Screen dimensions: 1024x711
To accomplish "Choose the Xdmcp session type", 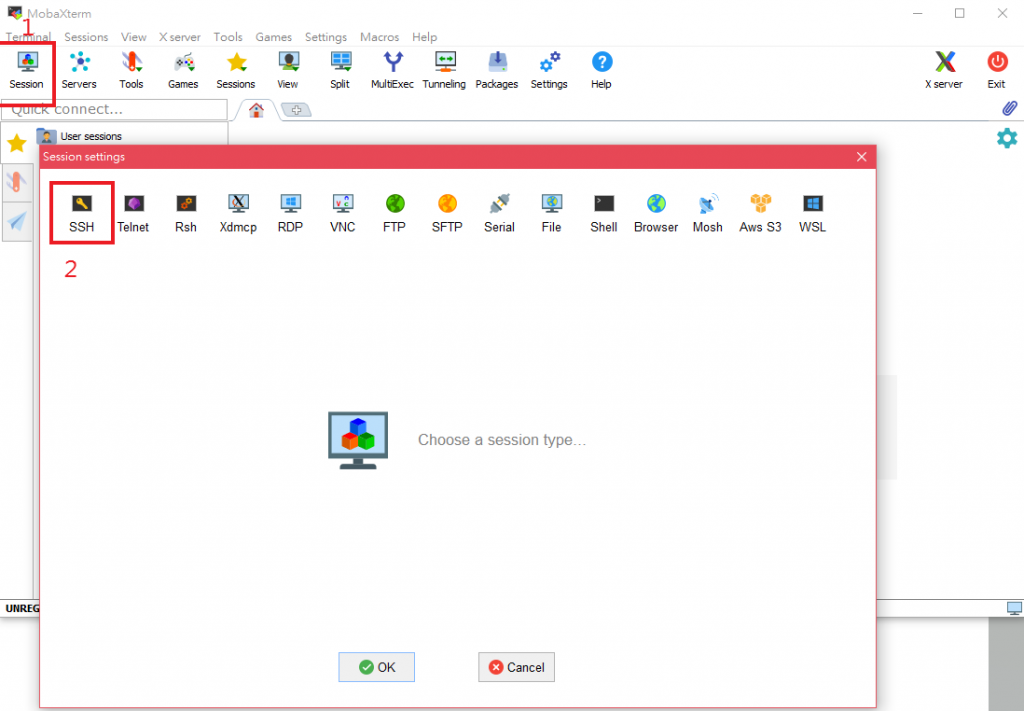I will click(238, 213).
